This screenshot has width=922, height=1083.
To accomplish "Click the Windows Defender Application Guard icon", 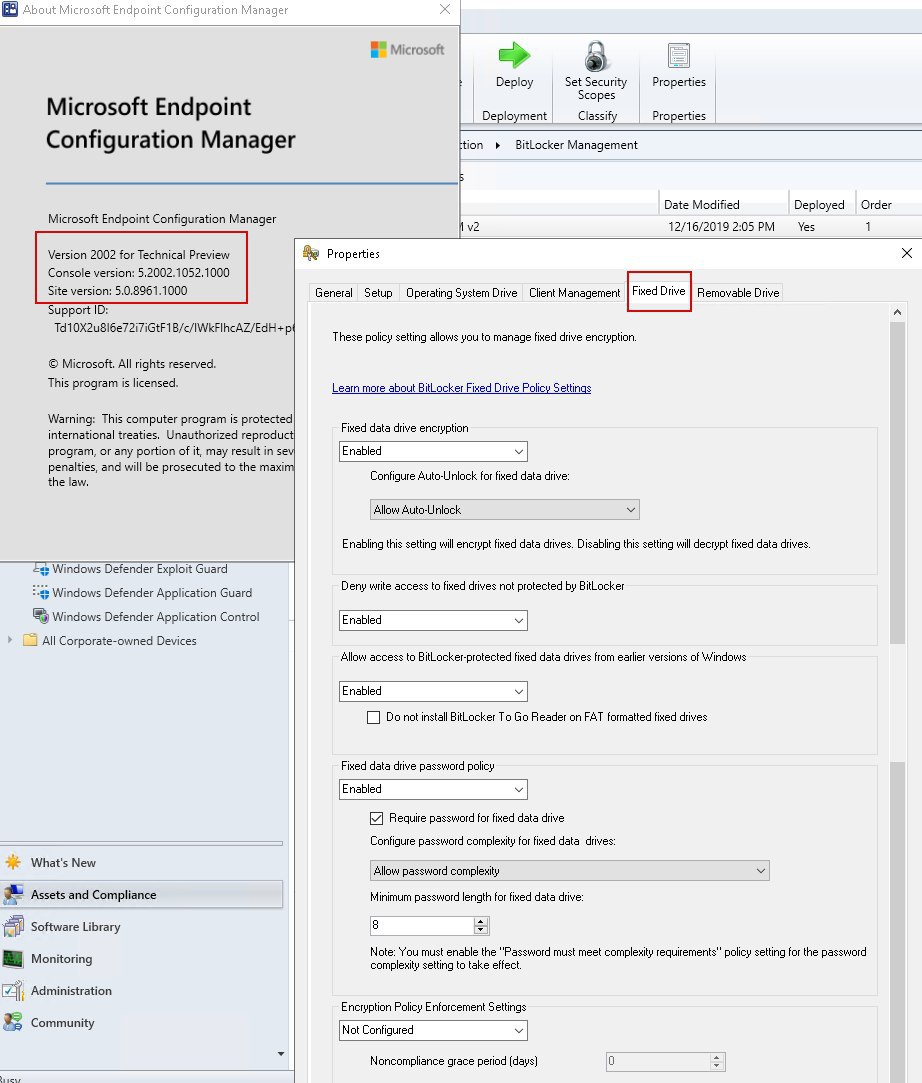I will tap(41, 593).
